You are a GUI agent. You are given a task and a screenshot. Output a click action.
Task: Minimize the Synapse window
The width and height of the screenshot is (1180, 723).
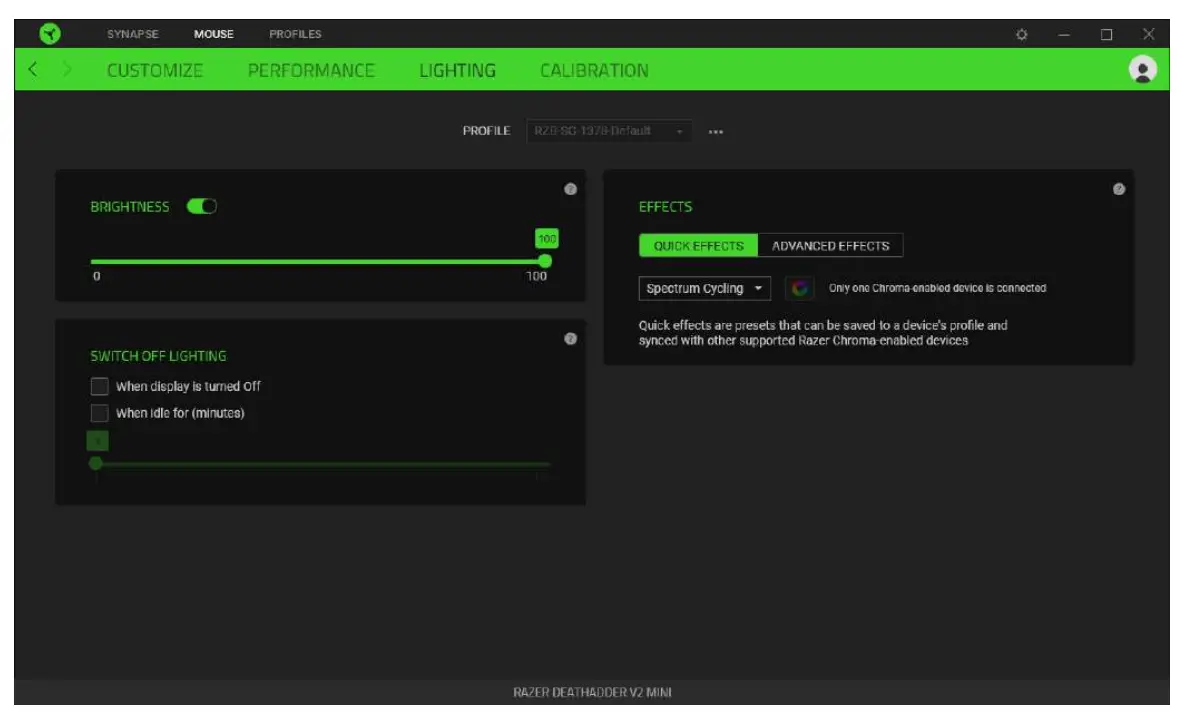1063,35
